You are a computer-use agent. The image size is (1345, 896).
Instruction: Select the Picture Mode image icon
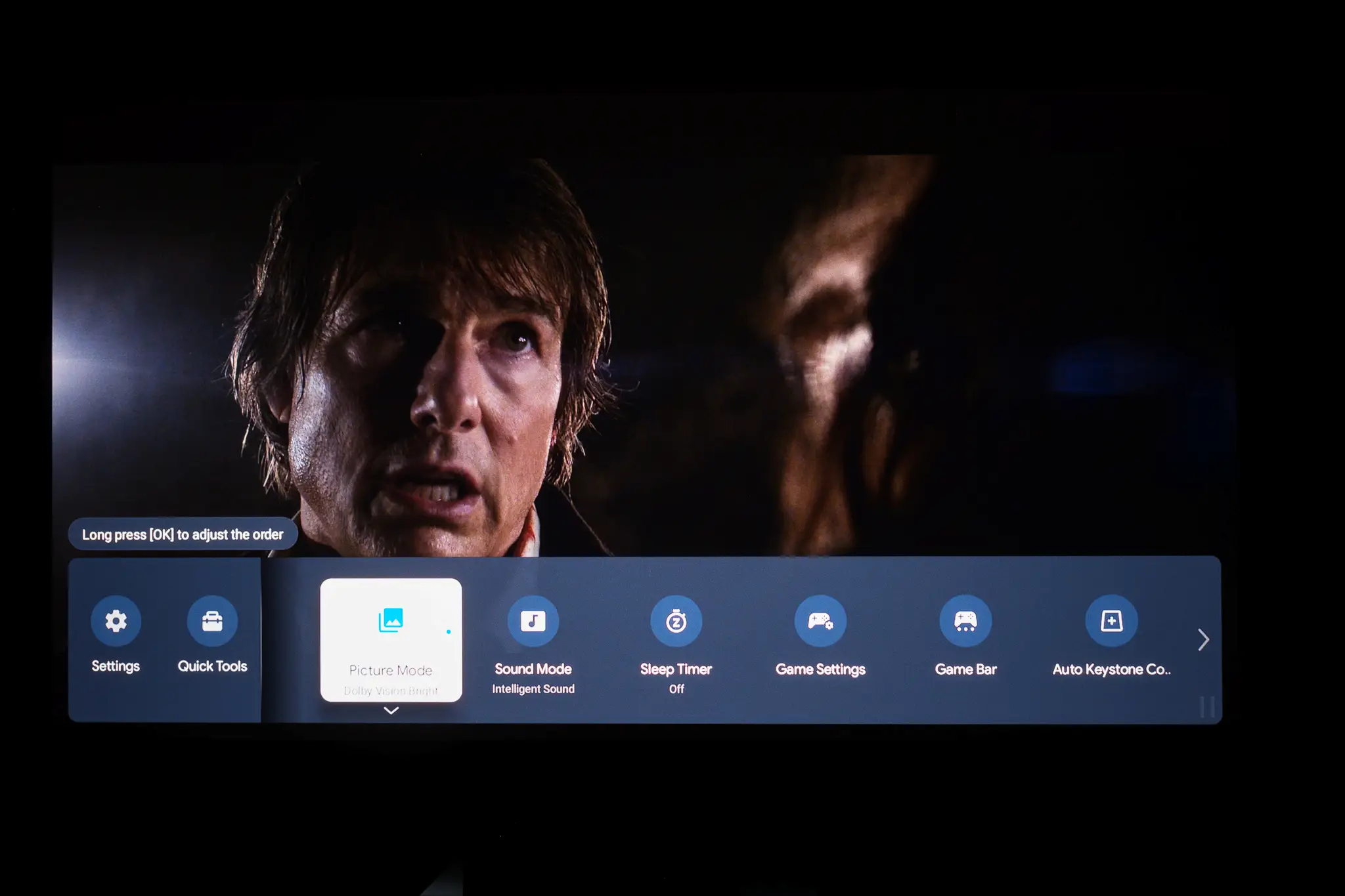[x=391, y=620]
